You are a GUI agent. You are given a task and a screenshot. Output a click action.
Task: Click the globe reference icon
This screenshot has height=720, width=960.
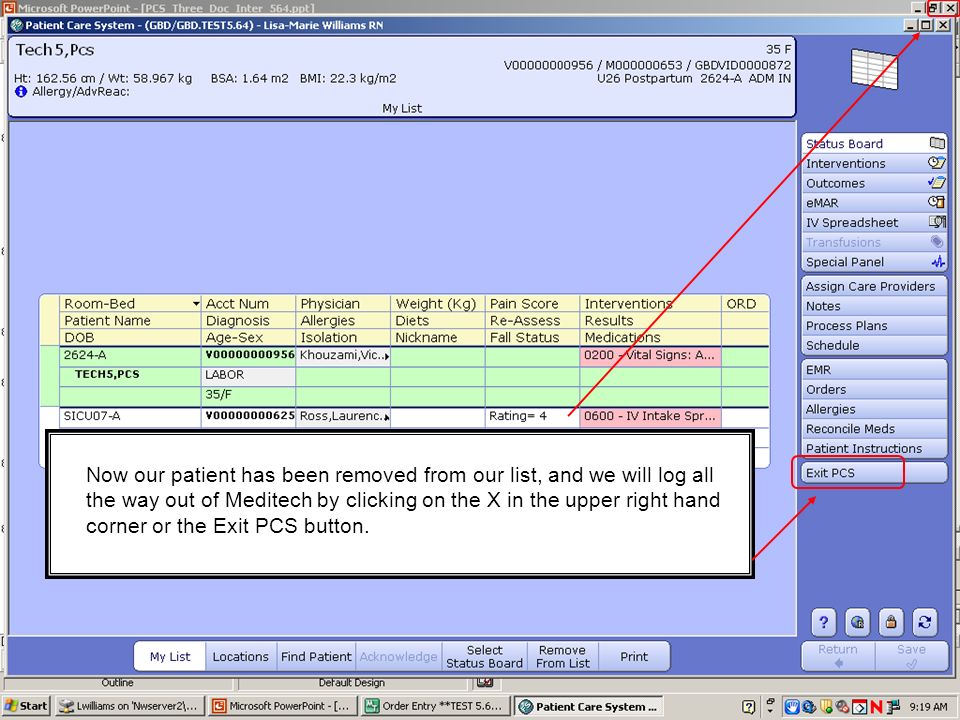(857, 623)
